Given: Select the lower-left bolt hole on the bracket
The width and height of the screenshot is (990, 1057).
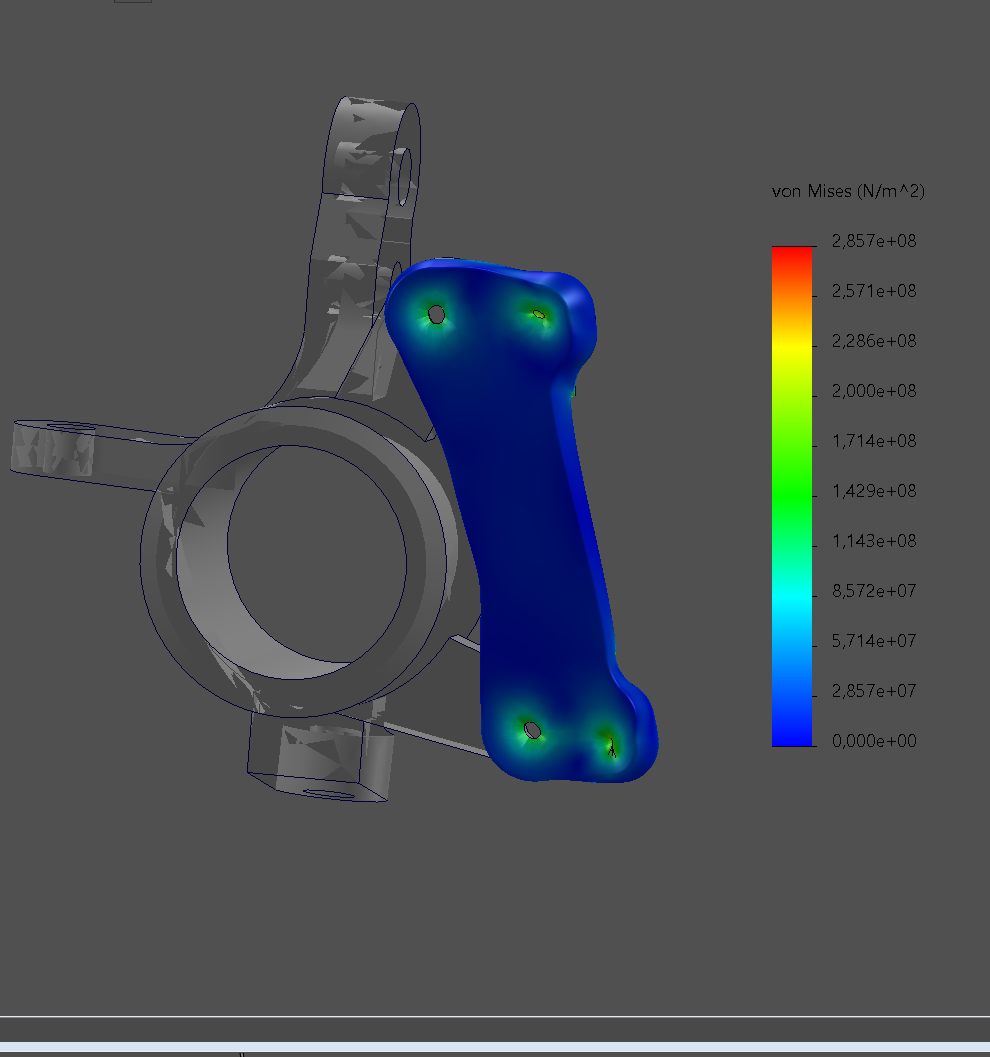Looking at the screenshot, I should click(532, 730).
